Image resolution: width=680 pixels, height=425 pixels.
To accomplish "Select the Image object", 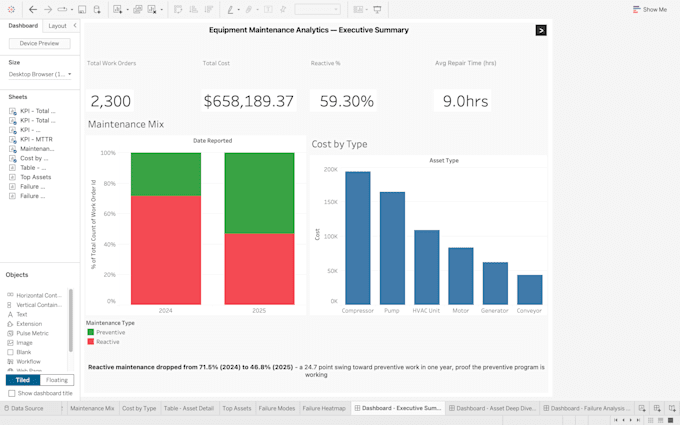I will click(20, 343).
